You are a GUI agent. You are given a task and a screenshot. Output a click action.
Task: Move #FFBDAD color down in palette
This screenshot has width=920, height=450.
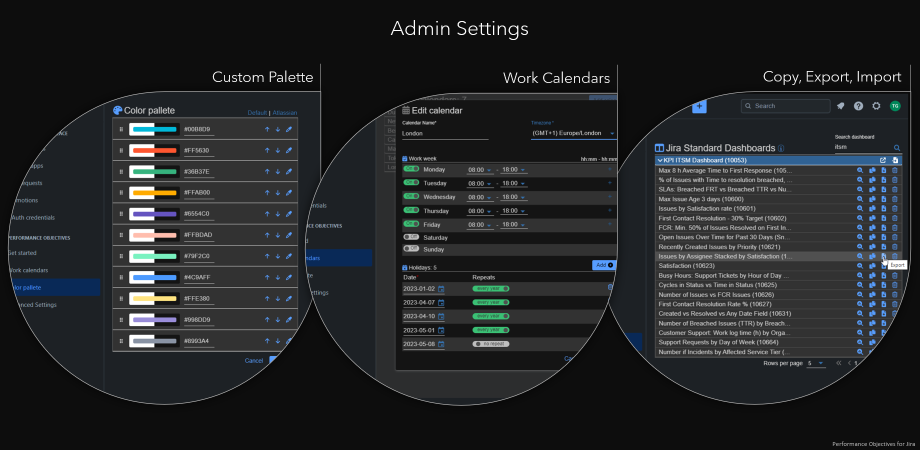278,235
